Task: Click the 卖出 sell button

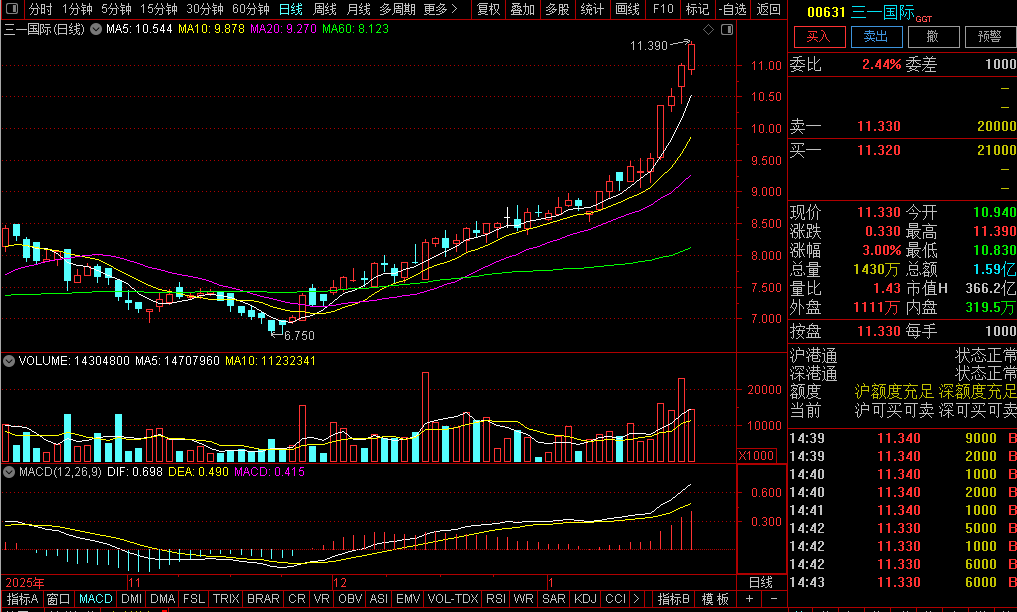Action: (876, 37)
